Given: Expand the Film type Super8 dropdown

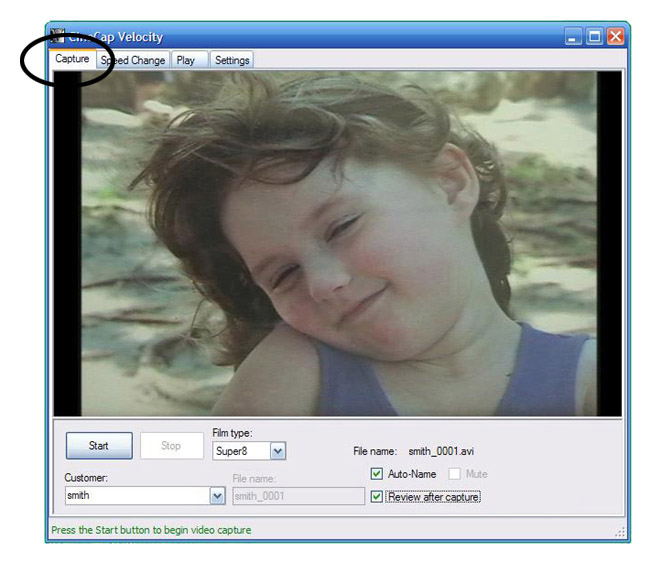Looking at the screenshot, I should pos(278,452).
